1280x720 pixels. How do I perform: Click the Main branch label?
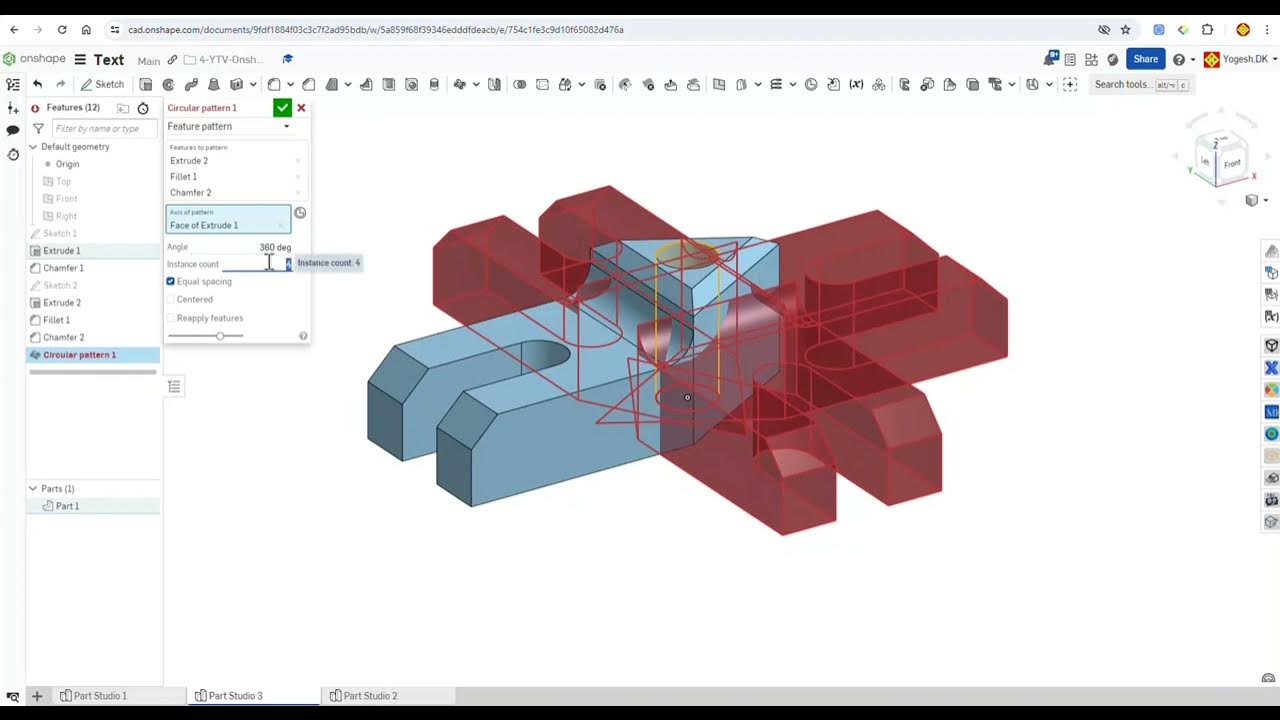(x=149, y=61)
